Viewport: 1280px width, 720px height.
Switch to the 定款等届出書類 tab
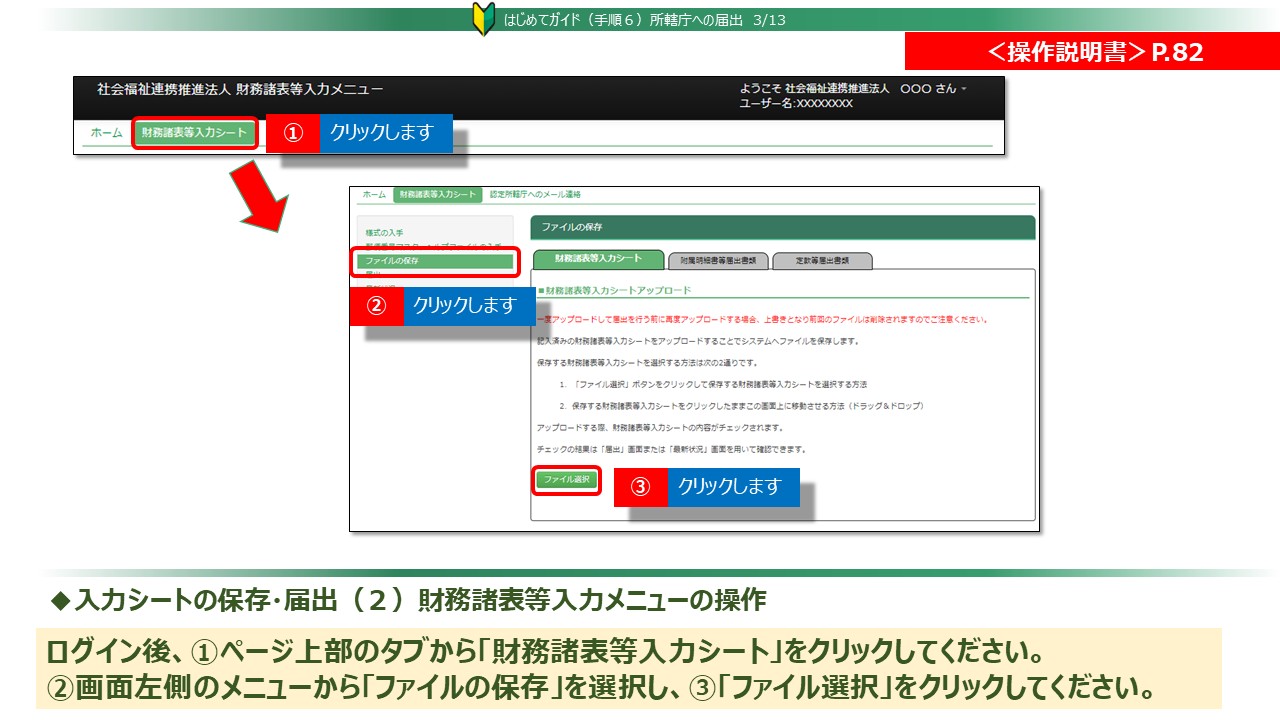coord(822,260)
